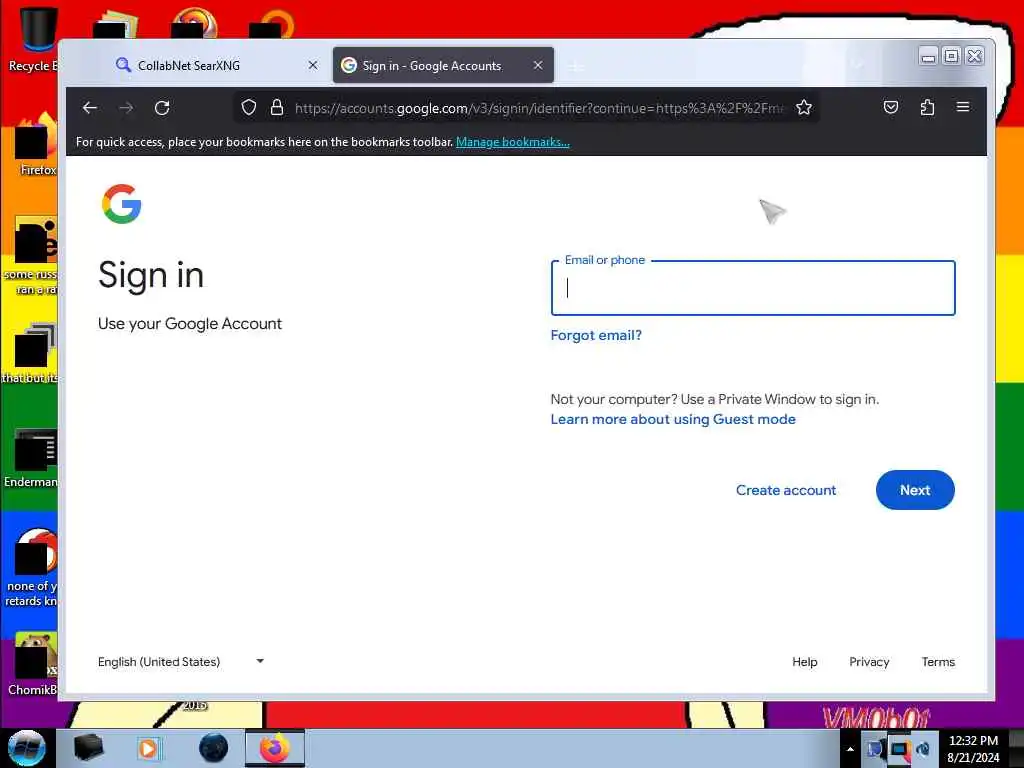The width and height of the screenshot is (1024, 768).
Task: Click the Forgot email? link
Action: pos(596,335)
